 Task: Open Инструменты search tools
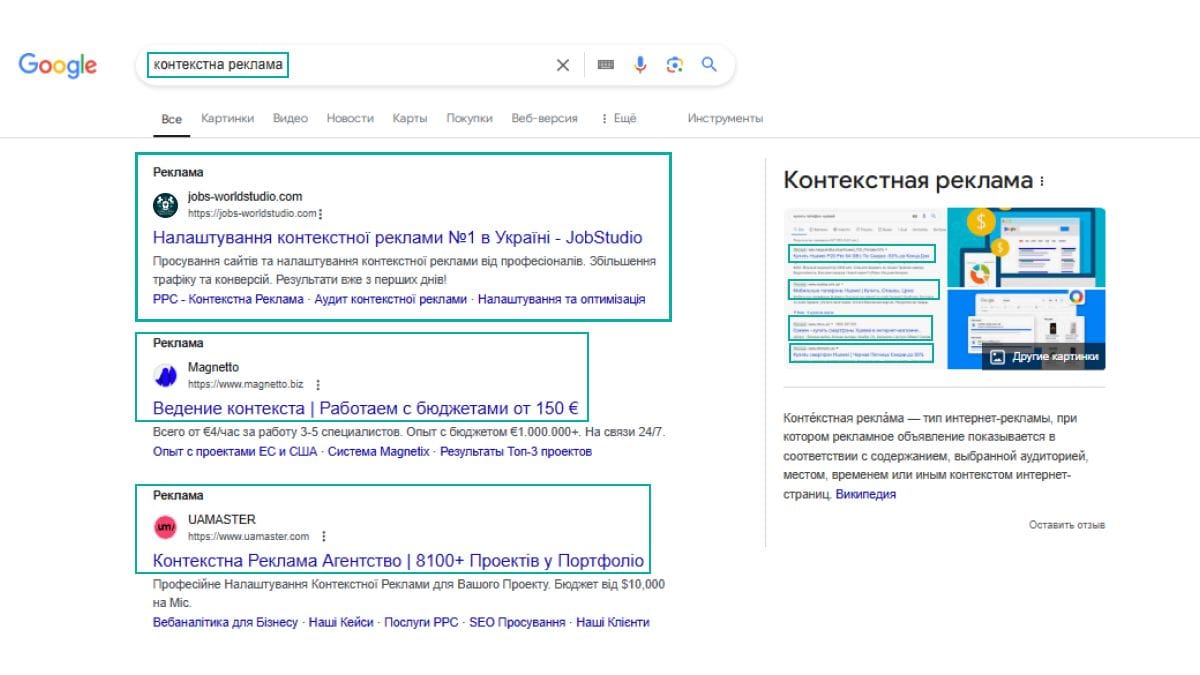pos(725,118)
